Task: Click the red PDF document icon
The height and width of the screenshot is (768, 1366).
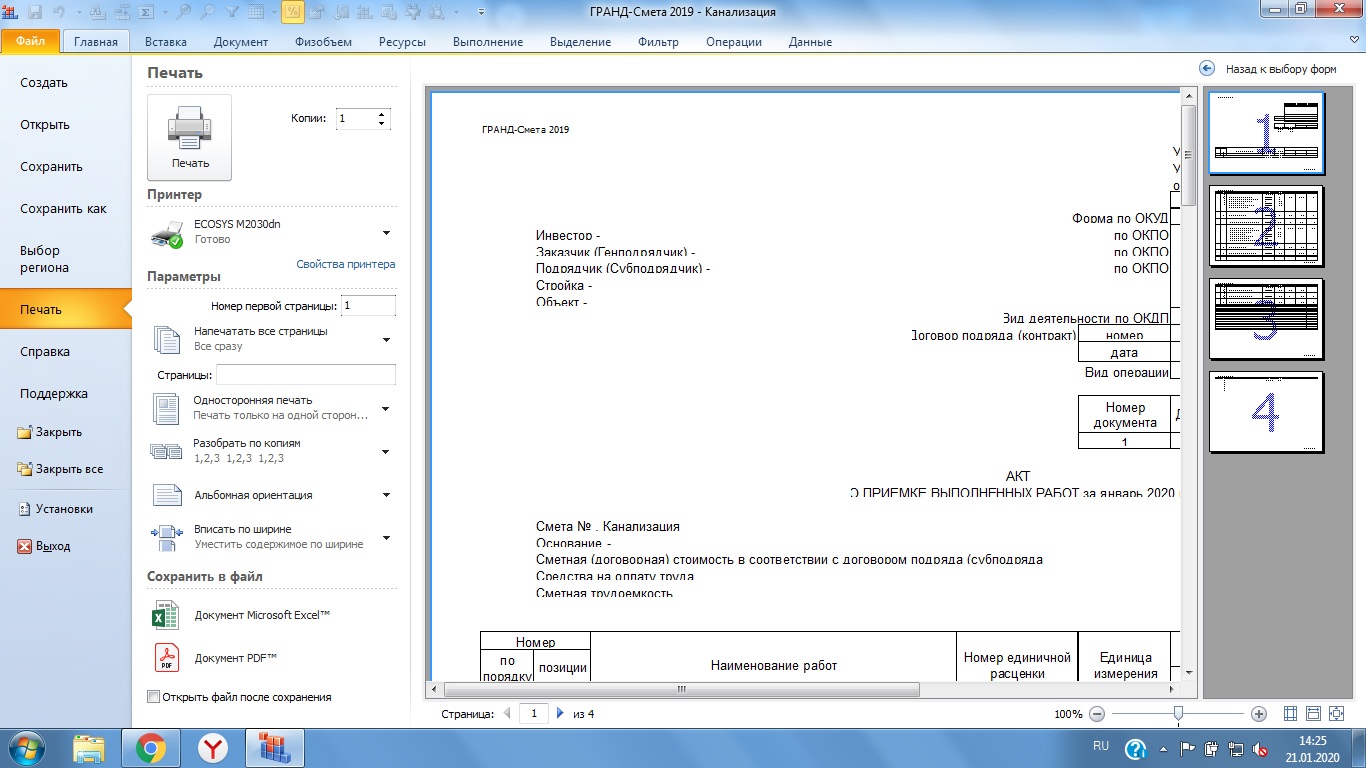Action: (x=165, y=657)
